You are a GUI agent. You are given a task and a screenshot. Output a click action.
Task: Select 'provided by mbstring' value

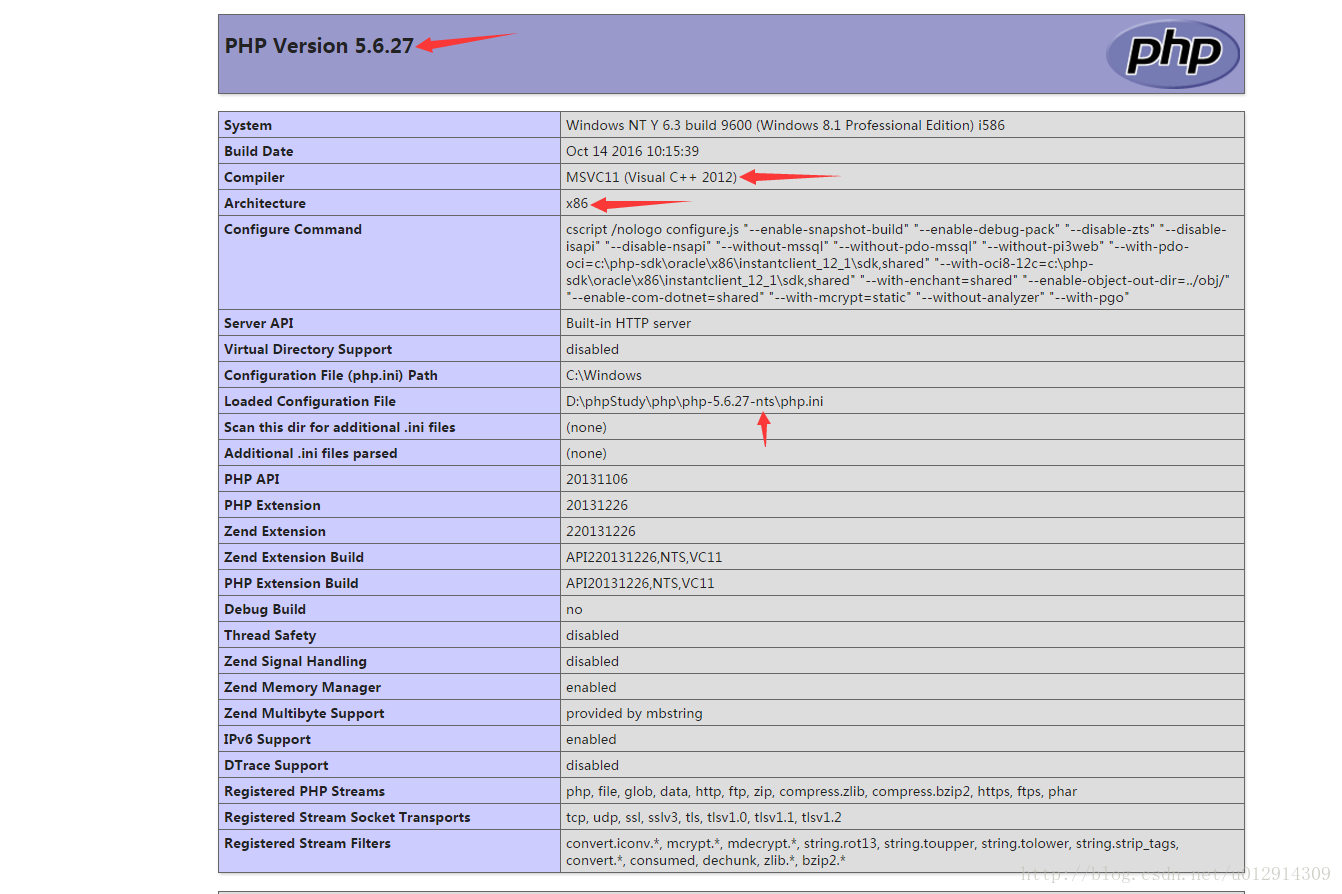(x=634, y=713)
